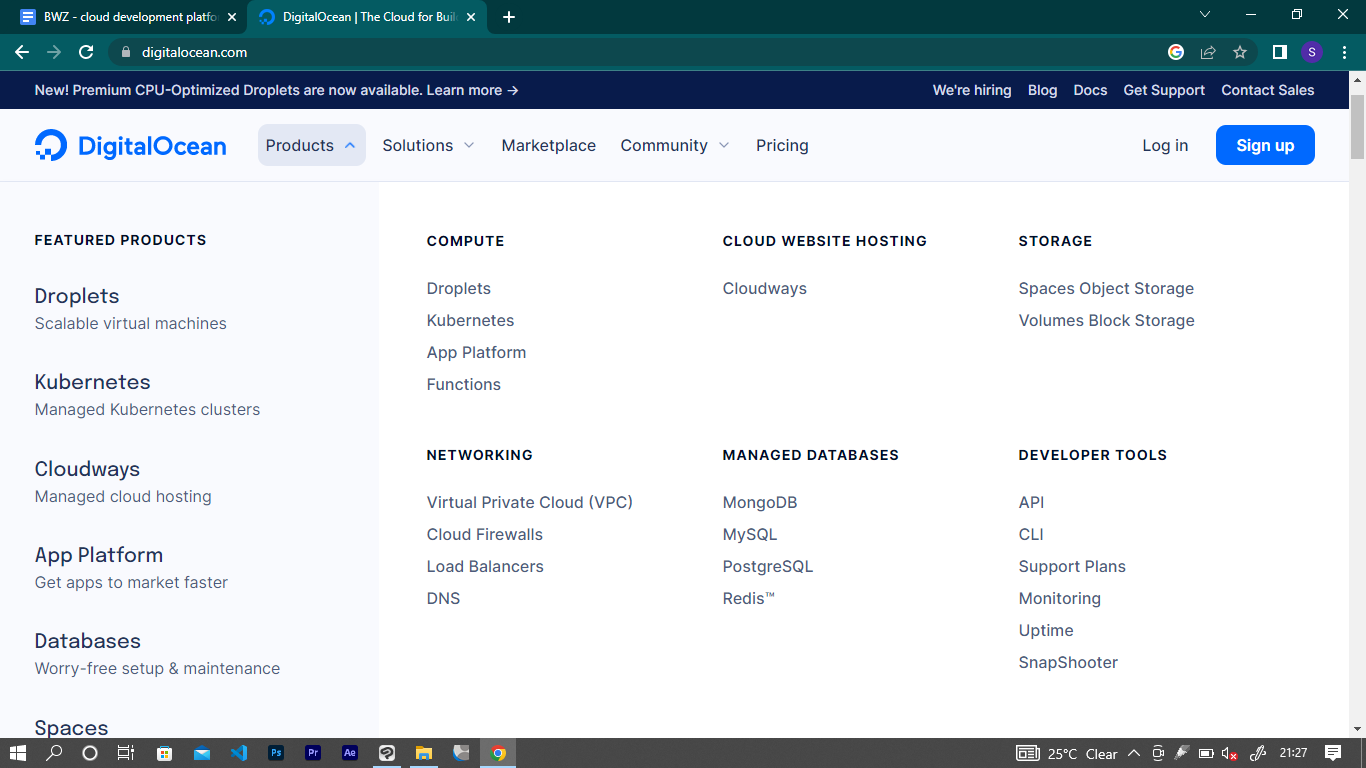Unmute the system volume

coord(1228,753)
